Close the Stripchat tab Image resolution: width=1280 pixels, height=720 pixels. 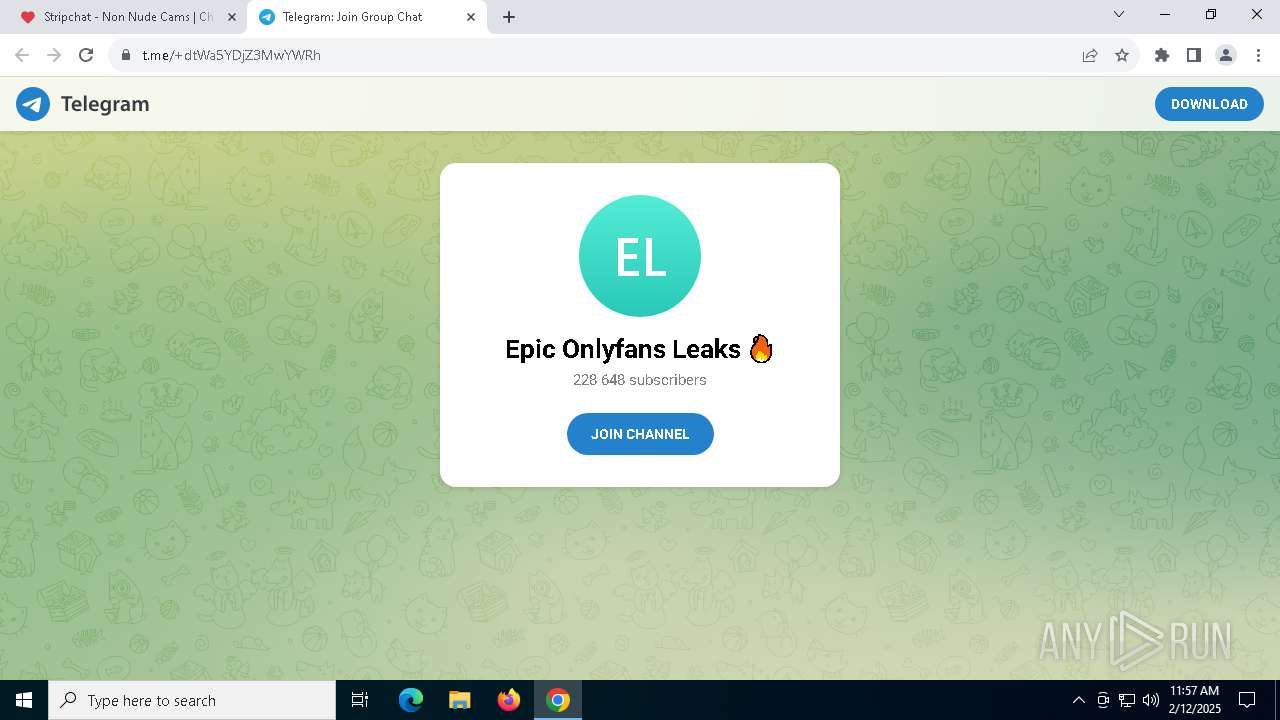(231, 17)
